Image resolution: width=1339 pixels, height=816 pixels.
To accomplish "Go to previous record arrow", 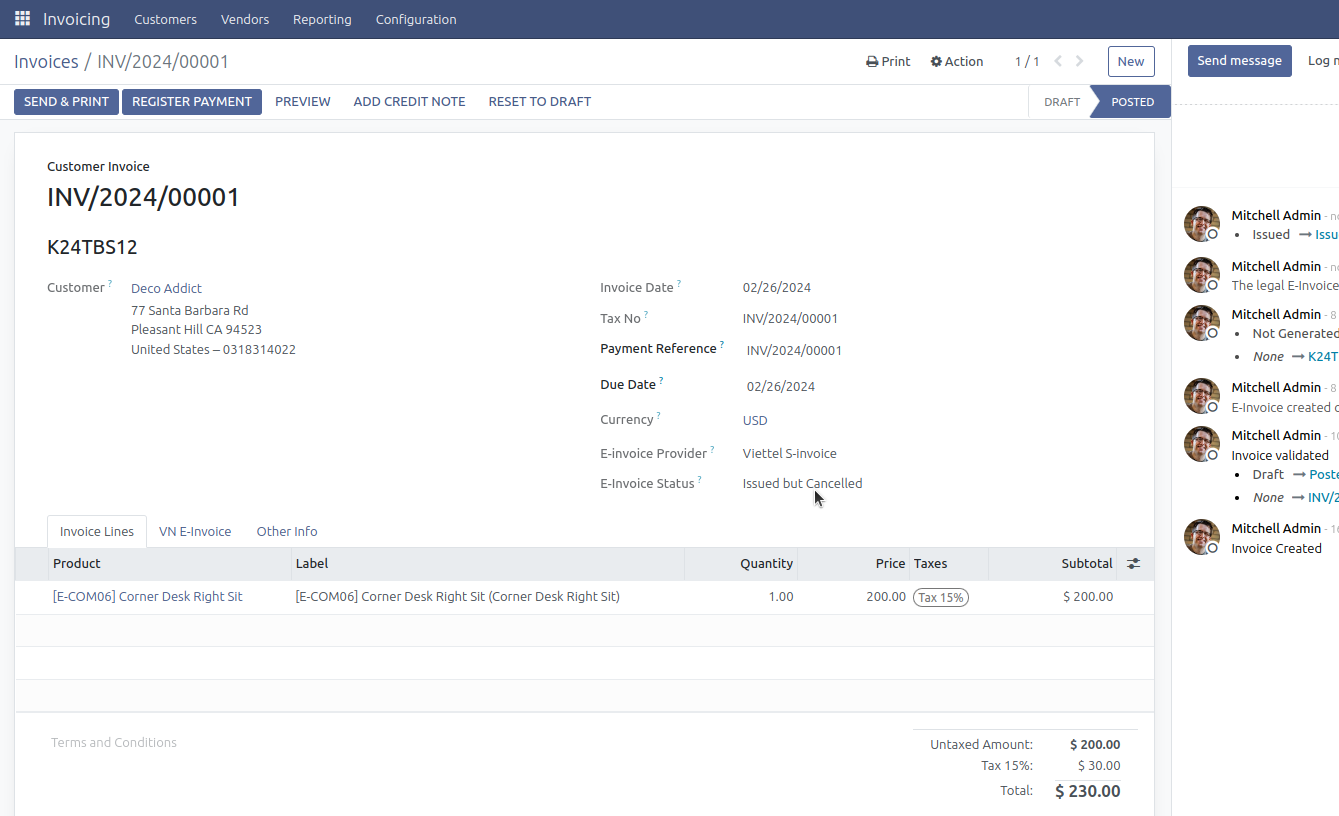I will 1058,61.
